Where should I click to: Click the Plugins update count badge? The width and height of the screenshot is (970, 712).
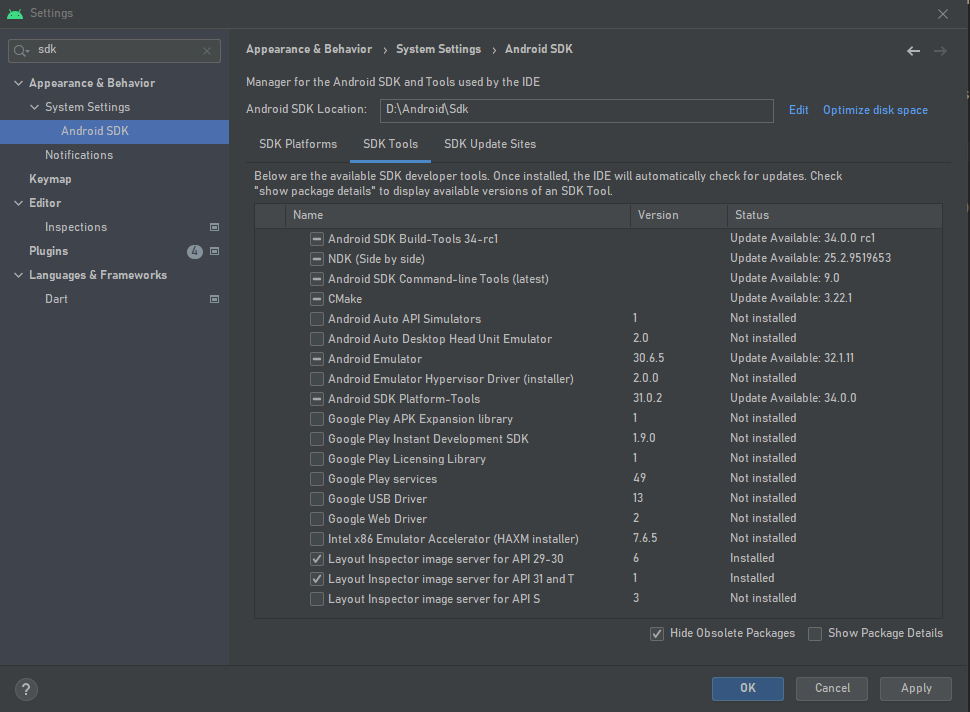(195, 251)
